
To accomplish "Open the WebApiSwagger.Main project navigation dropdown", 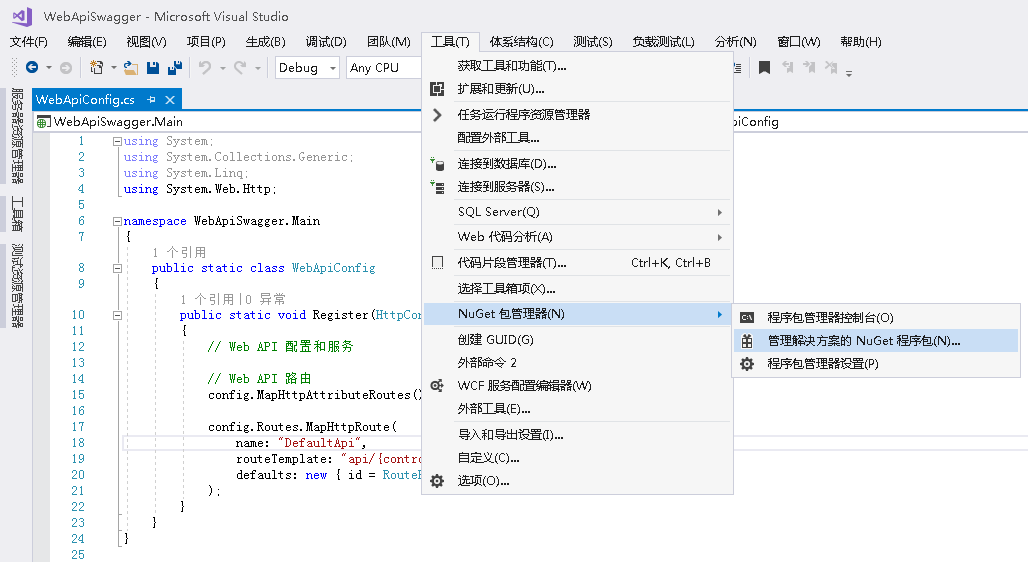I will coord(228,121).
